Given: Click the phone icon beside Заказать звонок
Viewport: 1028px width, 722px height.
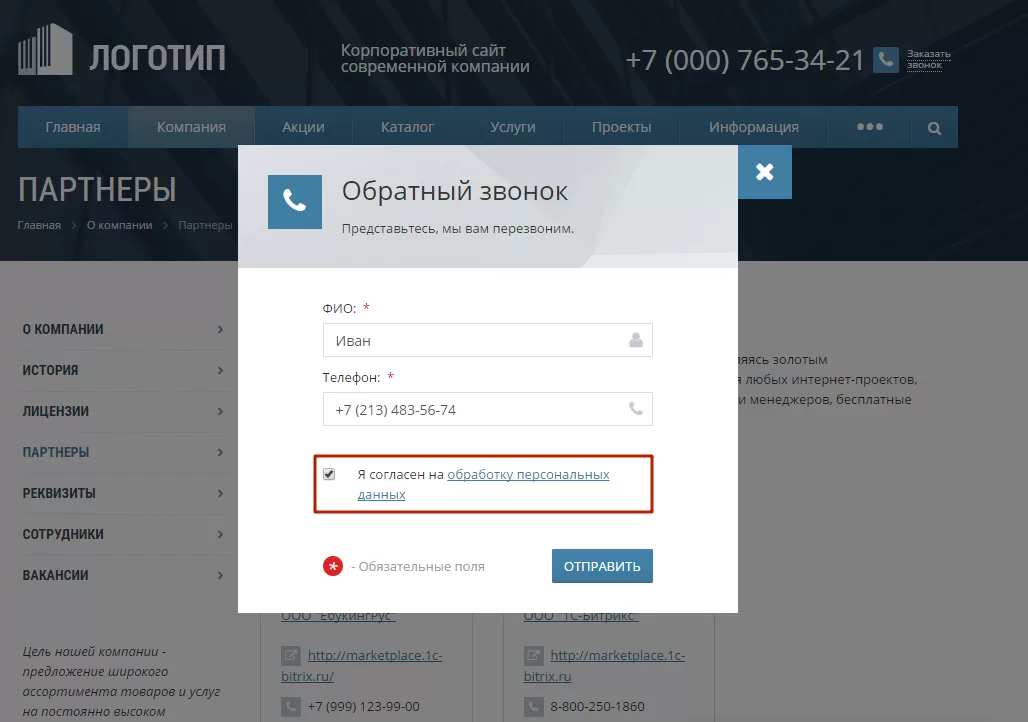Looking at the screenshot, I should [x=886, y=60].
